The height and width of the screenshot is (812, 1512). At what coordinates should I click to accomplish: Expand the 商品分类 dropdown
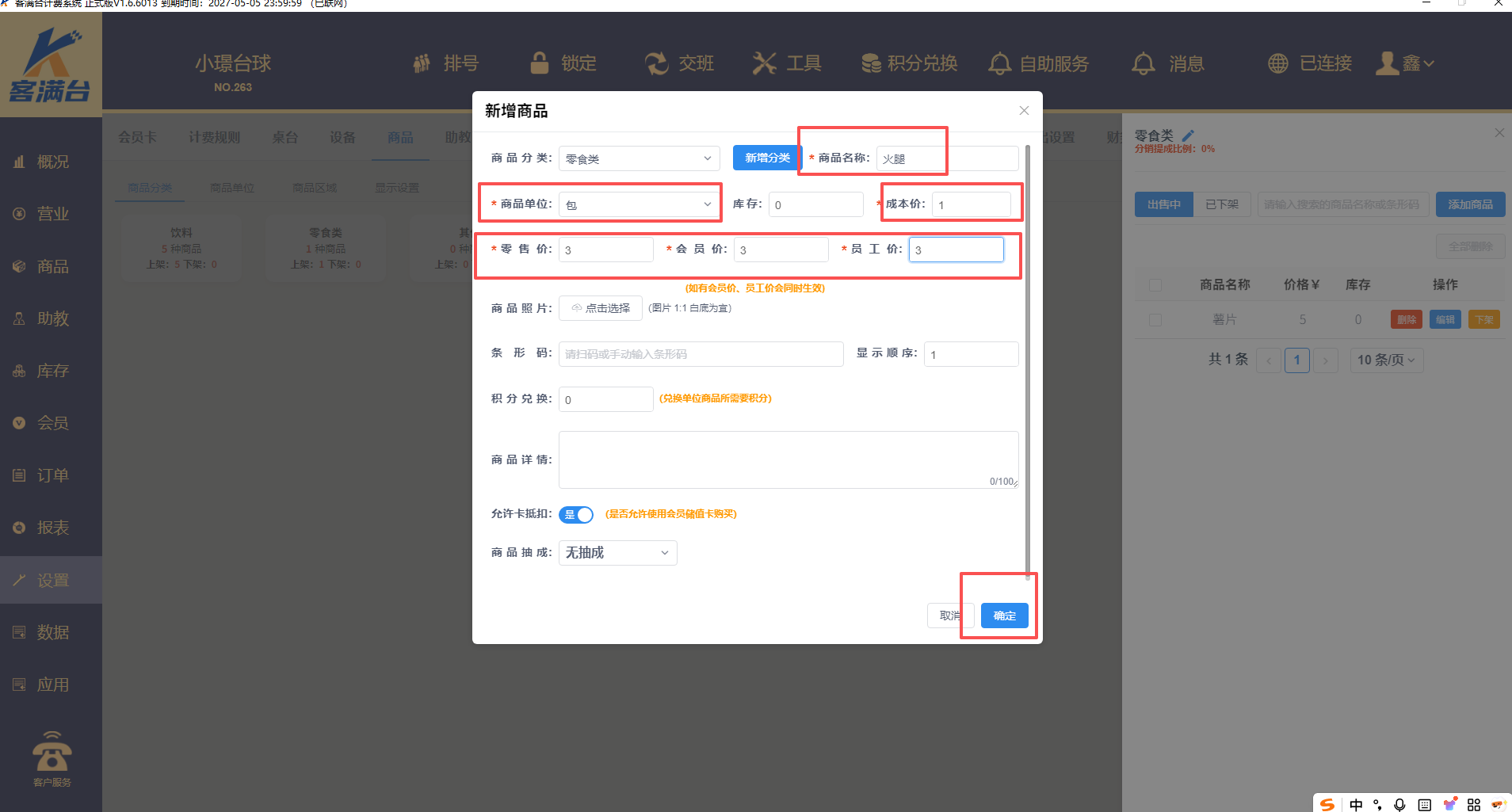point(639,158)
